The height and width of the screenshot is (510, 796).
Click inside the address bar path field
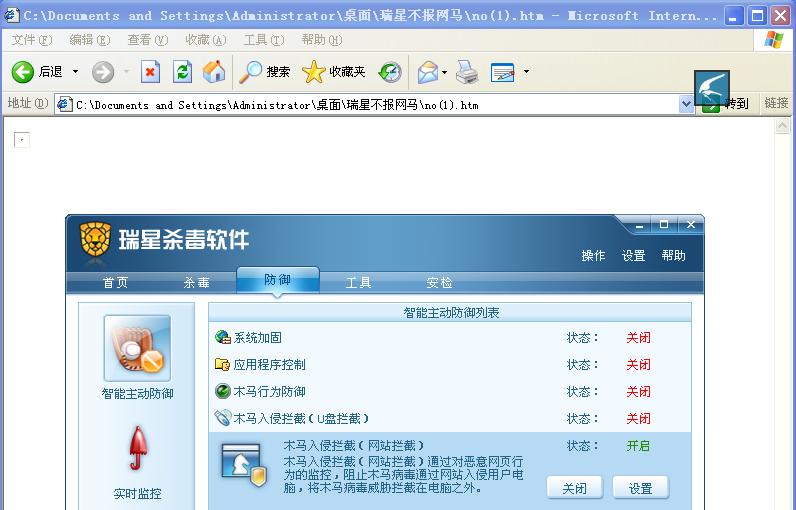point(376,105)
